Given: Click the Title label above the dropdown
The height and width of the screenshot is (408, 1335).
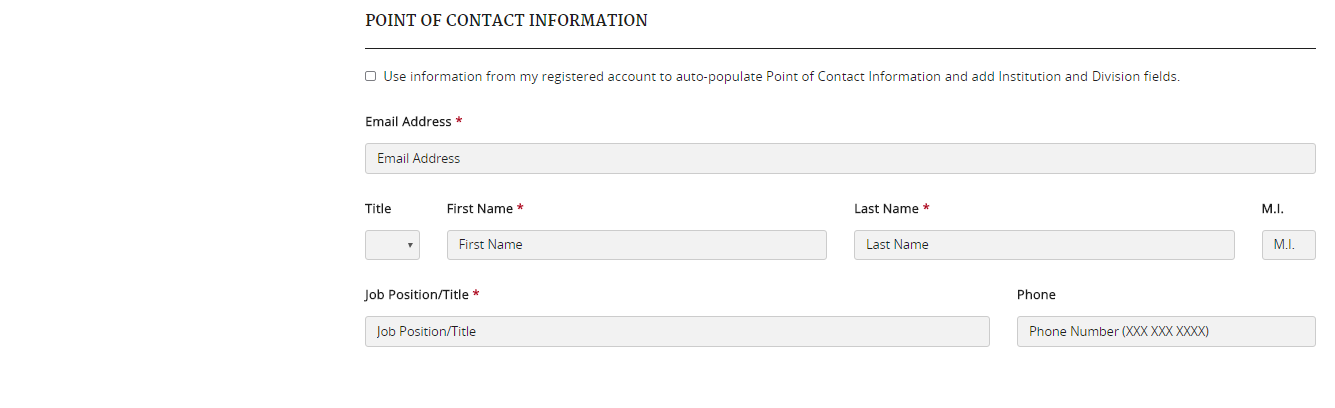Looking at the screenshot, I should tap(378, 209).
